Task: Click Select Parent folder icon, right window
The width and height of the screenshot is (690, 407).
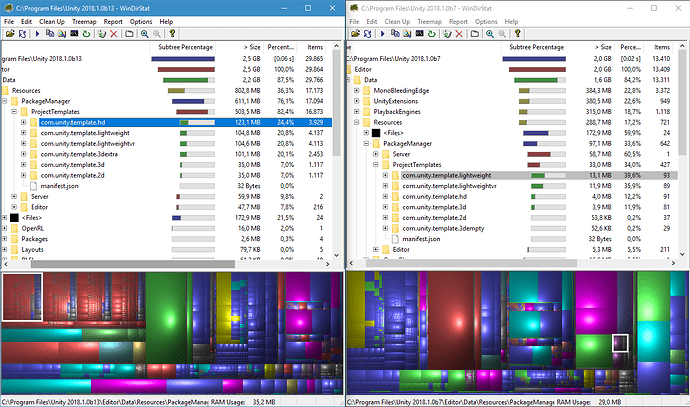Action: [x=474, y=33]
